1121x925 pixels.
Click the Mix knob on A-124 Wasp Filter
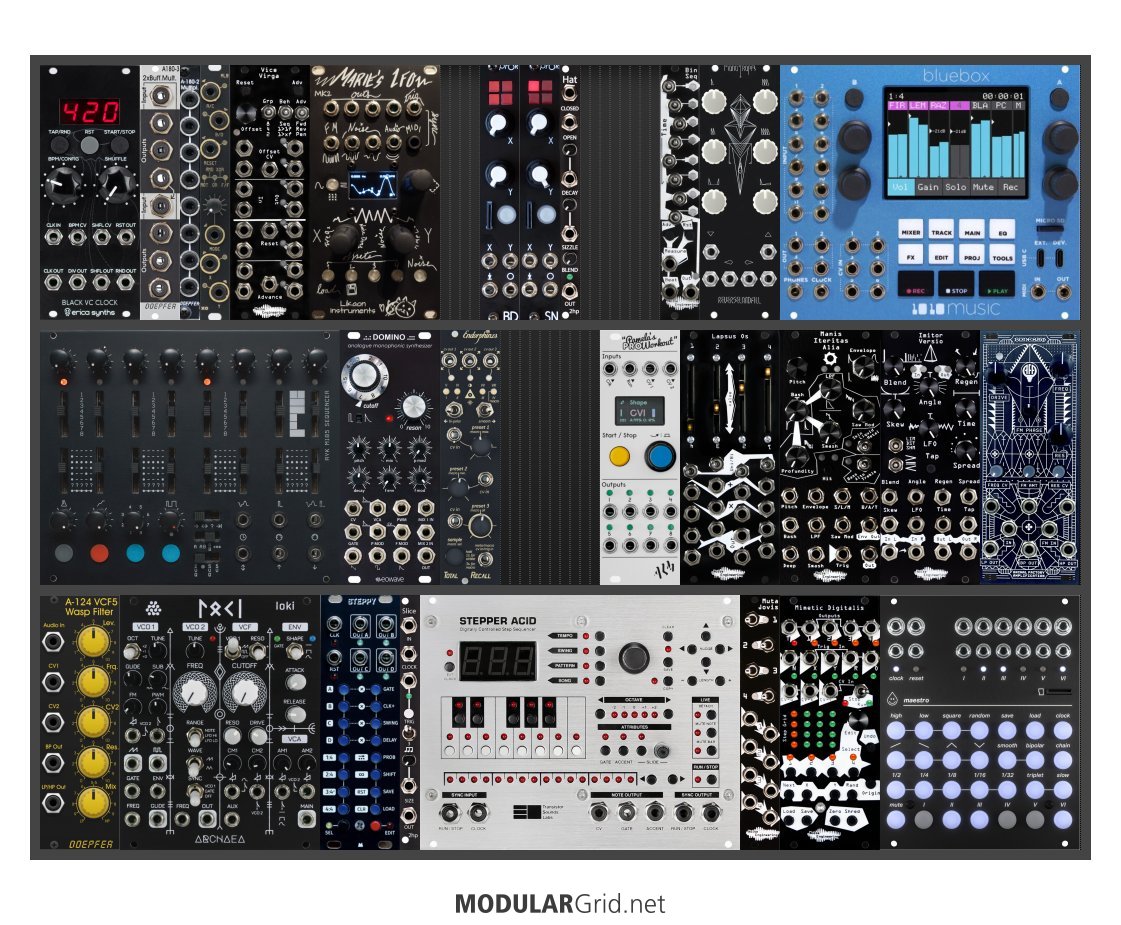[x=93, y=803]
